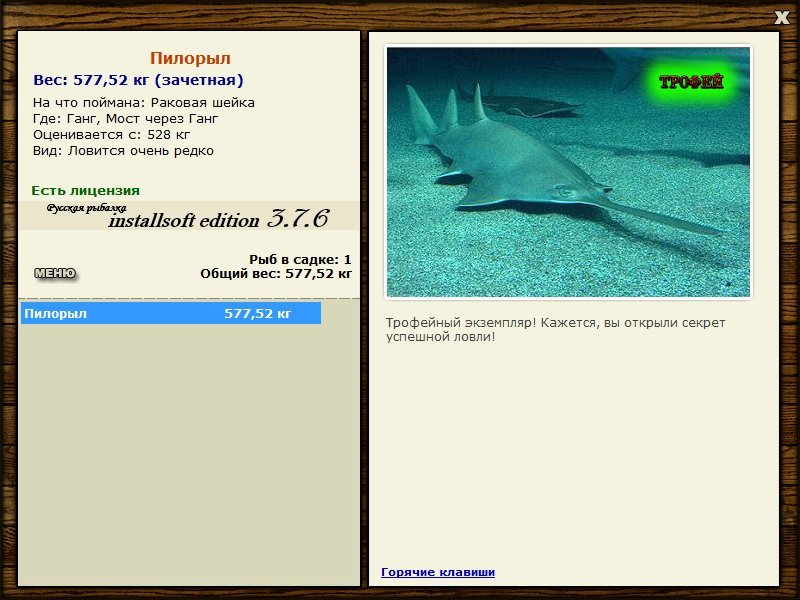Click the green ТРОФЕЙ badge
The height and width of the screenshot is (600, 800).
(x=691, y=82)
